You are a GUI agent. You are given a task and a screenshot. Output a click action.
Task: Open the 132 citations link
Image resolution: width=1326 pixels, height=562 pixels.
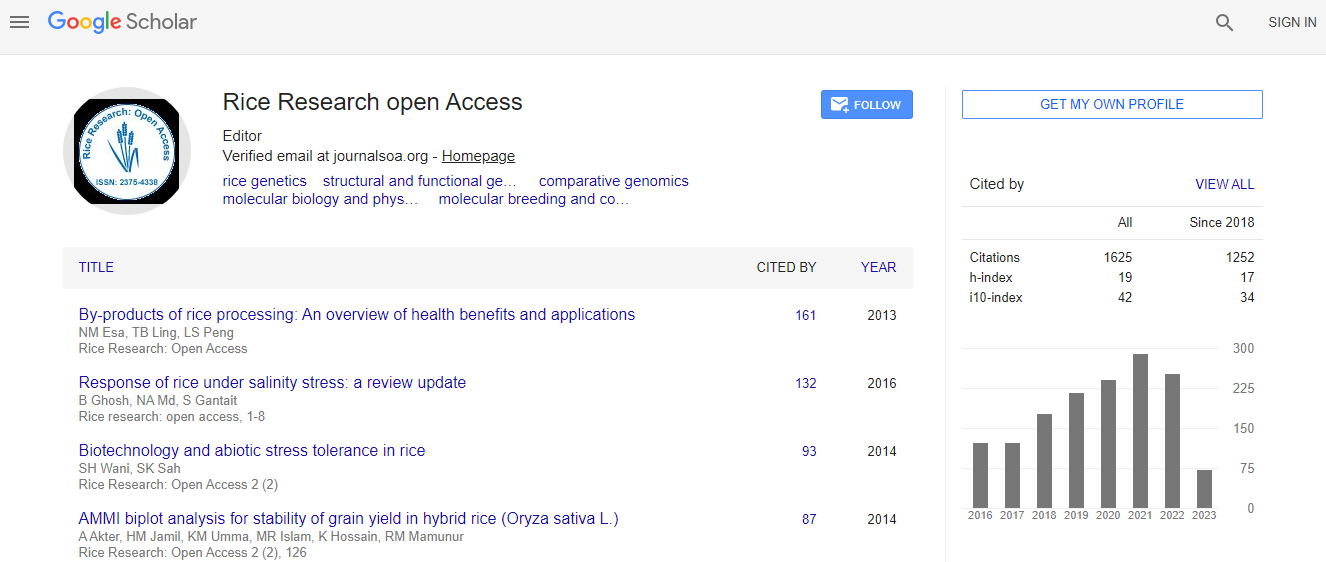pos(805,383)
